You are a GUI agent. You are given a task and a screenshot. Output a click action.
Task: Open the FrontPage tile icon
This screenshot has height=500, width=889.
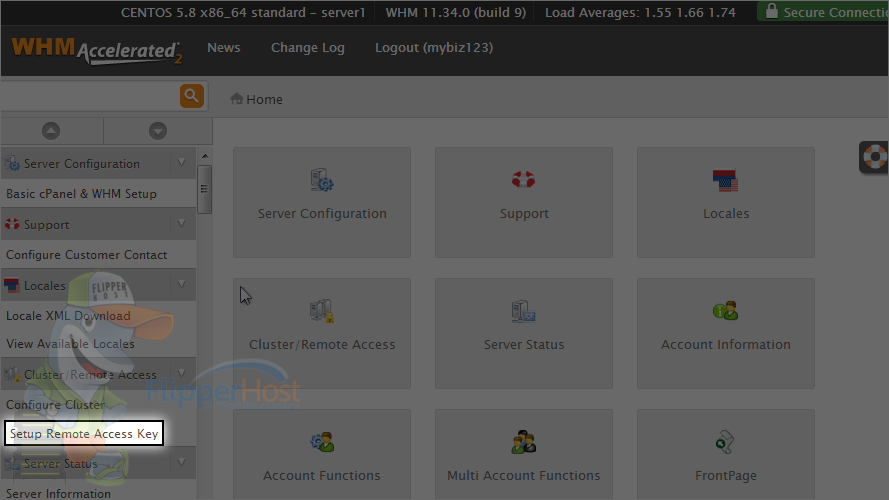725,442
